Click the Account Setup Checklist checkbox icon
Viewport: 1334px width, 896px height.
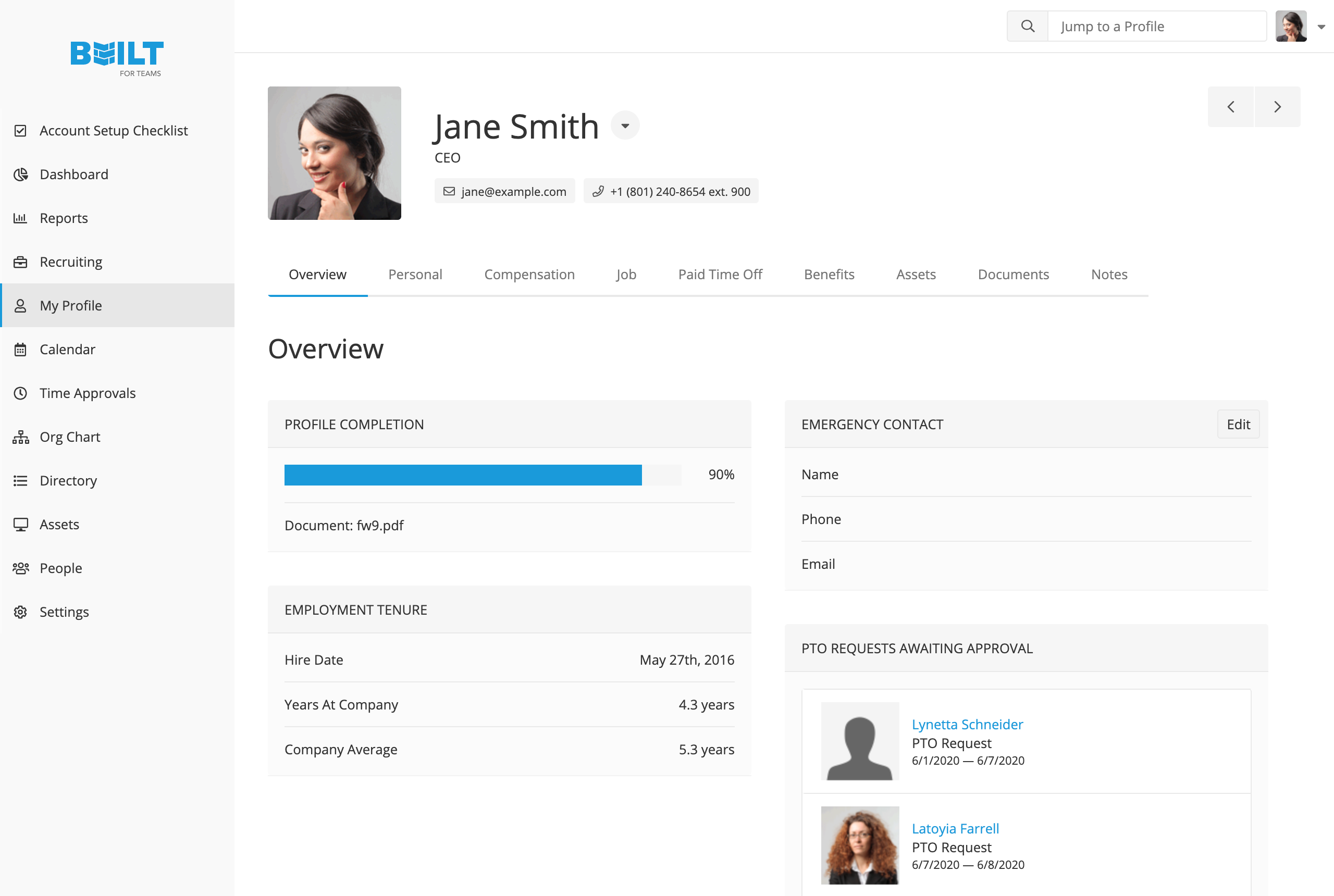(x=20, y=131)
